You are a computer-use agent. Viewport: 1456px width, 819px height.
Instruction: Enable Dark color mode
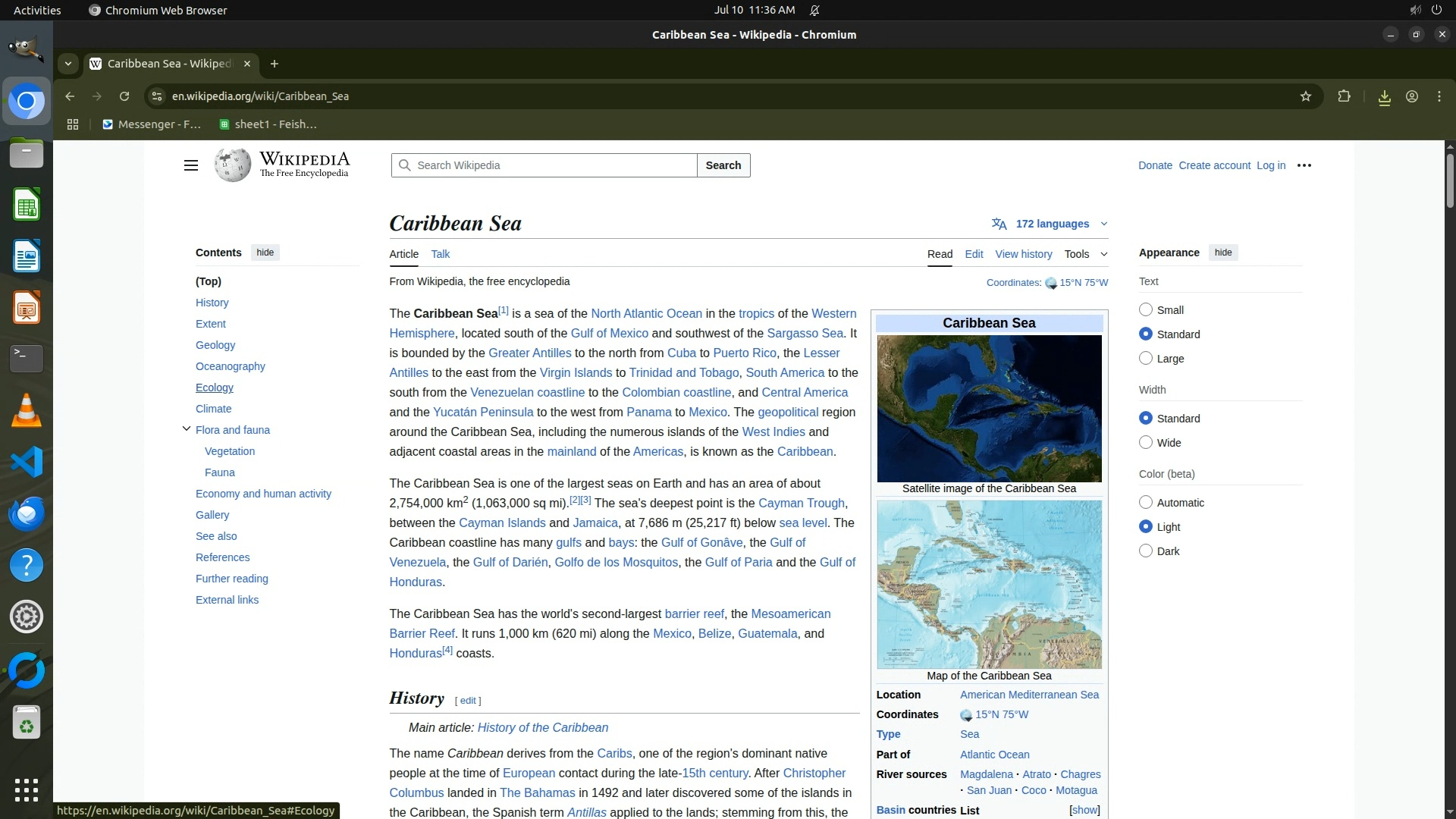pyautogui.click(x=1146, y=551)
